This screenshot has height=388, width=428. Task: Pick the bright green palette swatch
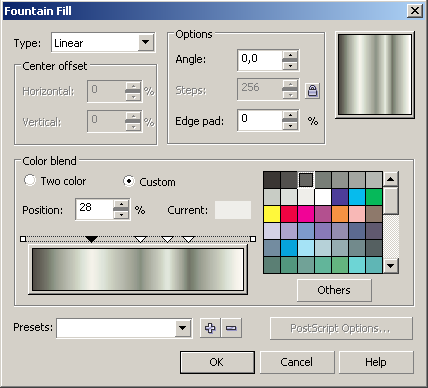pos(374,197)
